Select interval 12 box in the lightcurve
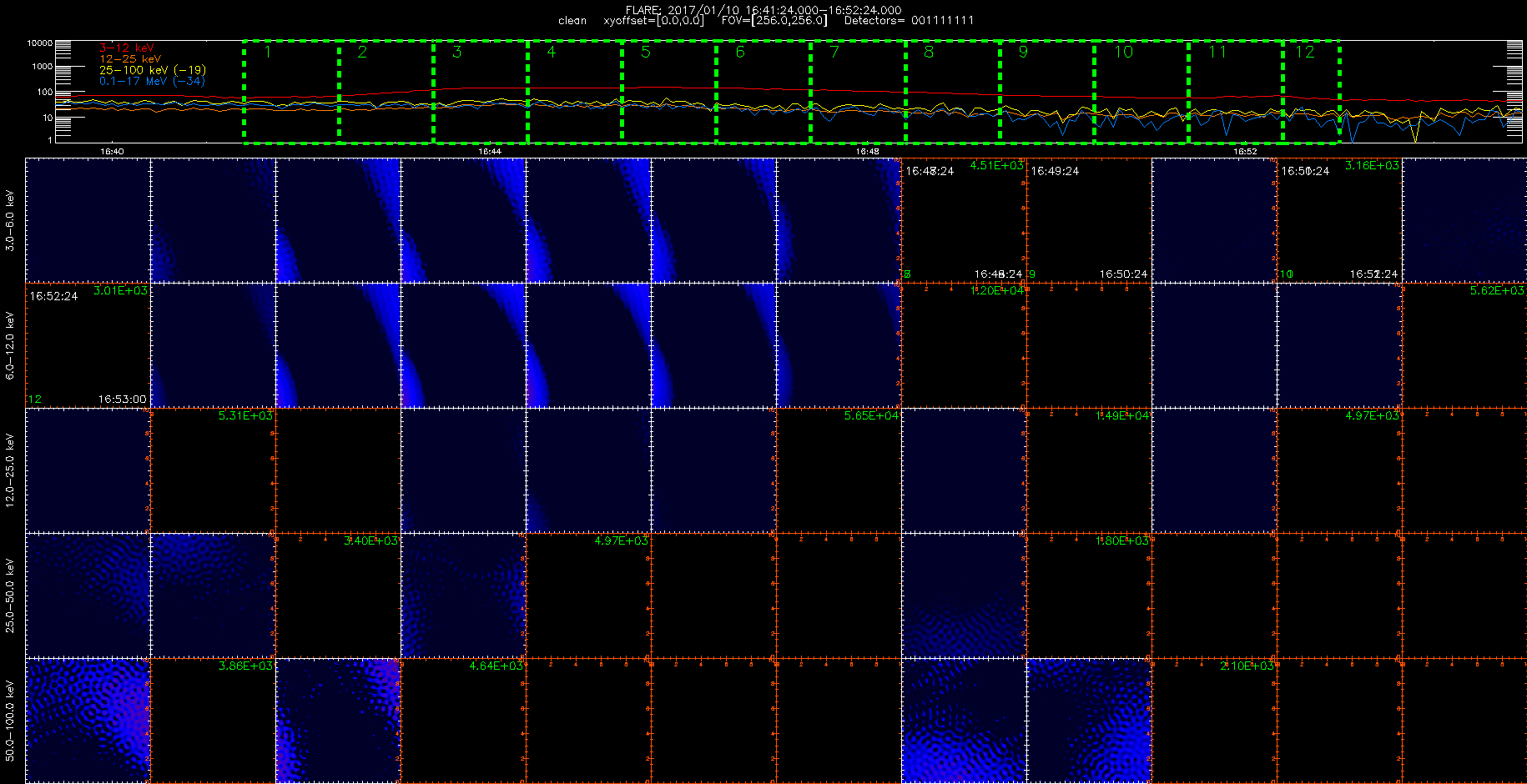The height and width of the screenshot is (784, 1527). coord(1312,92)
